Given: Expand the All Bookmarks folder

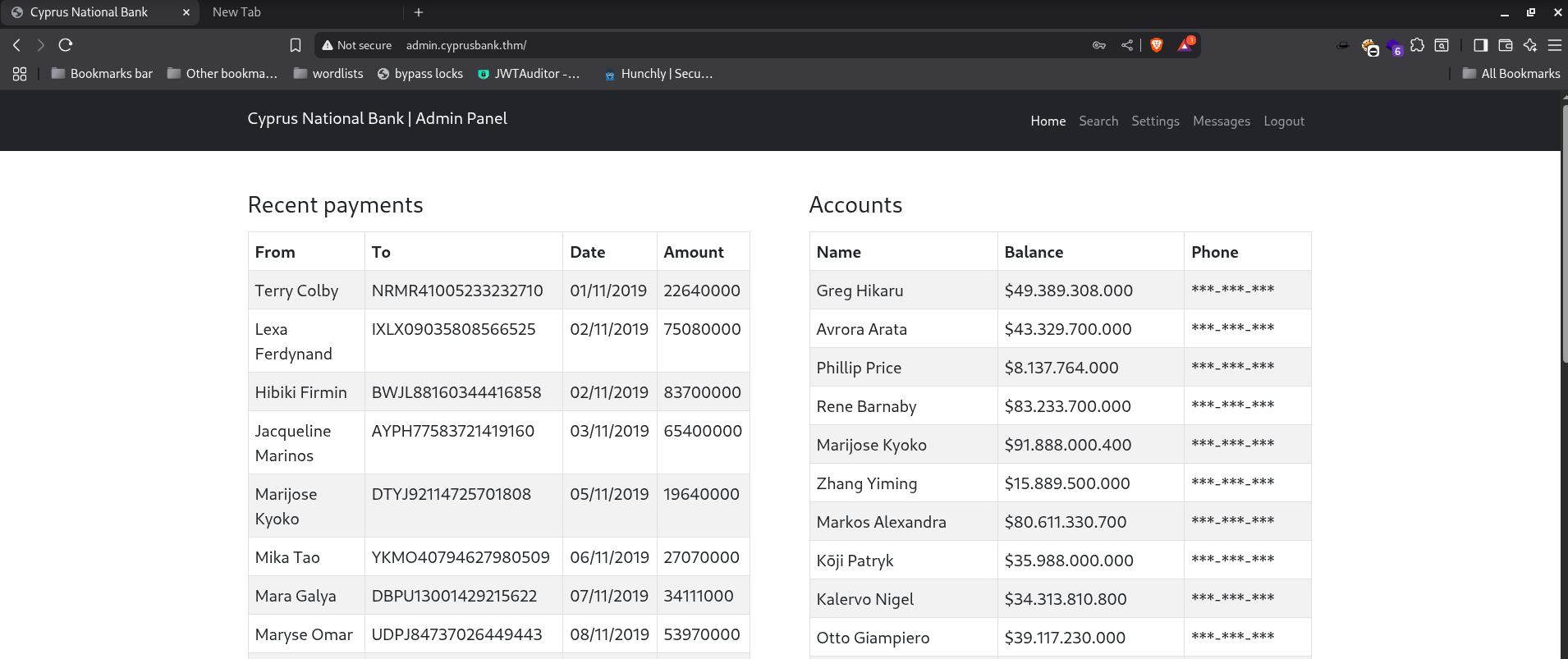Looking at the screenshot, I should 1511,74.
